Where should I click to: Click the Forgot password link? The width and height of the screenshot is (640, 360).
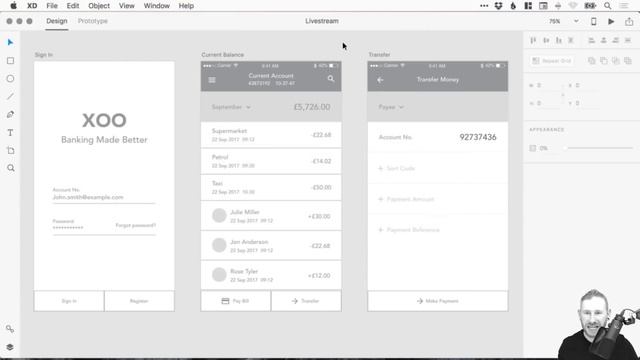coord(136,225)
